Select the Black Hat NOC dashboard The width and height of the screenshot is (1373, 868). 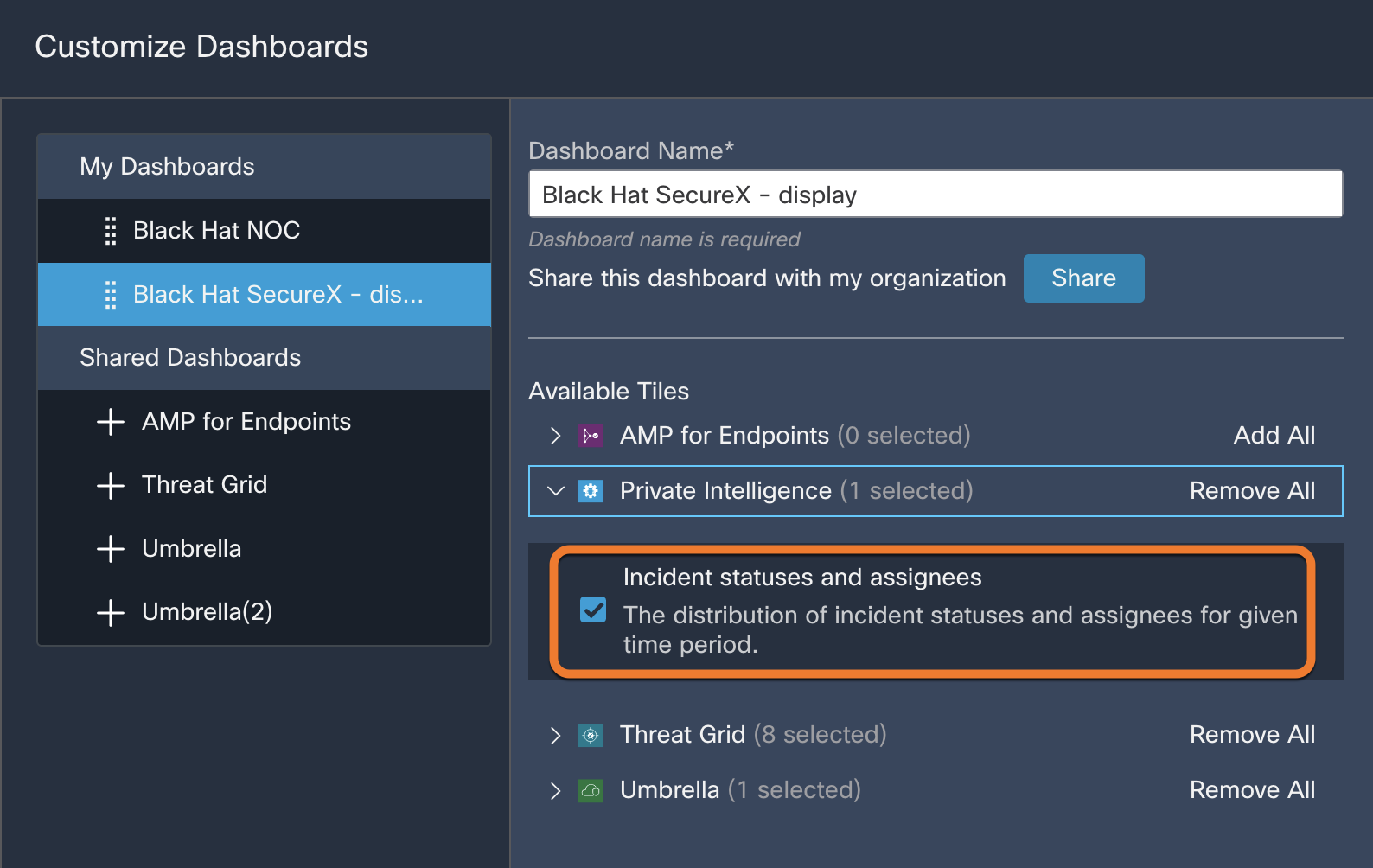265,231
